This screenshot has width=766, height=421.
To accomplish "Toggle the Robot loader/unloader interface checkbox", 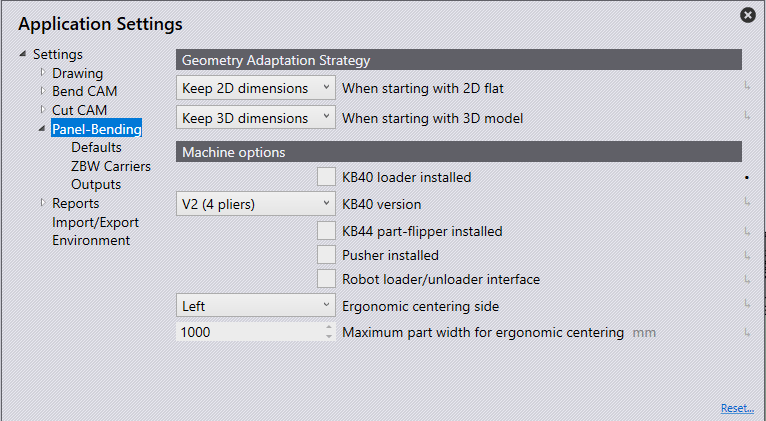I will pyautogui.click(x=326, y=279).
